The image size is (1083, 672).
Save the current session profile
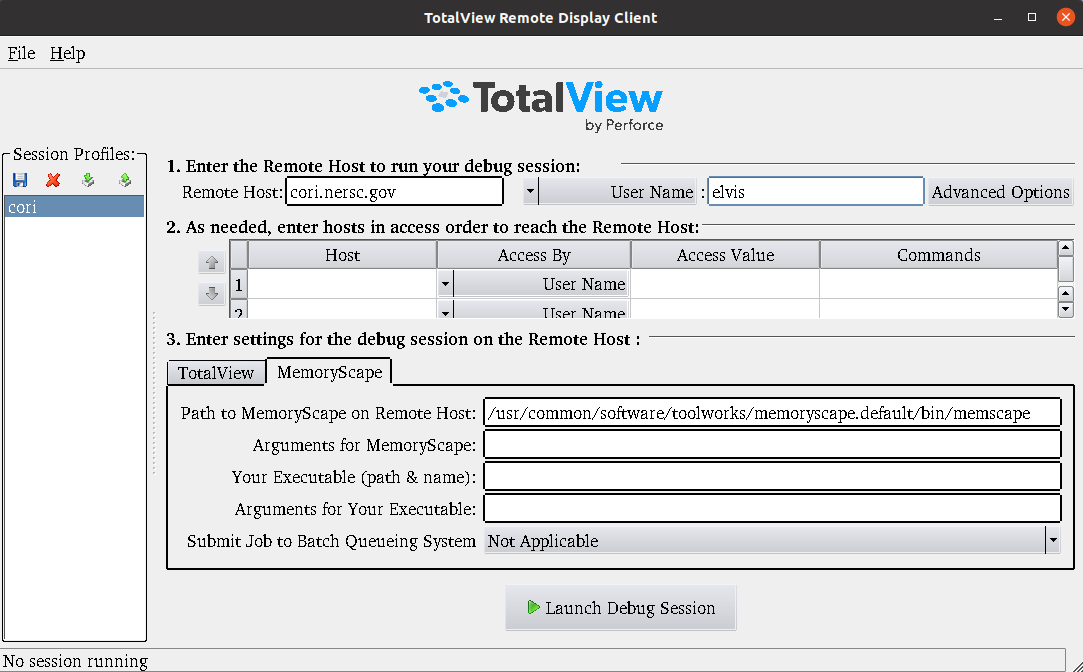19,179
